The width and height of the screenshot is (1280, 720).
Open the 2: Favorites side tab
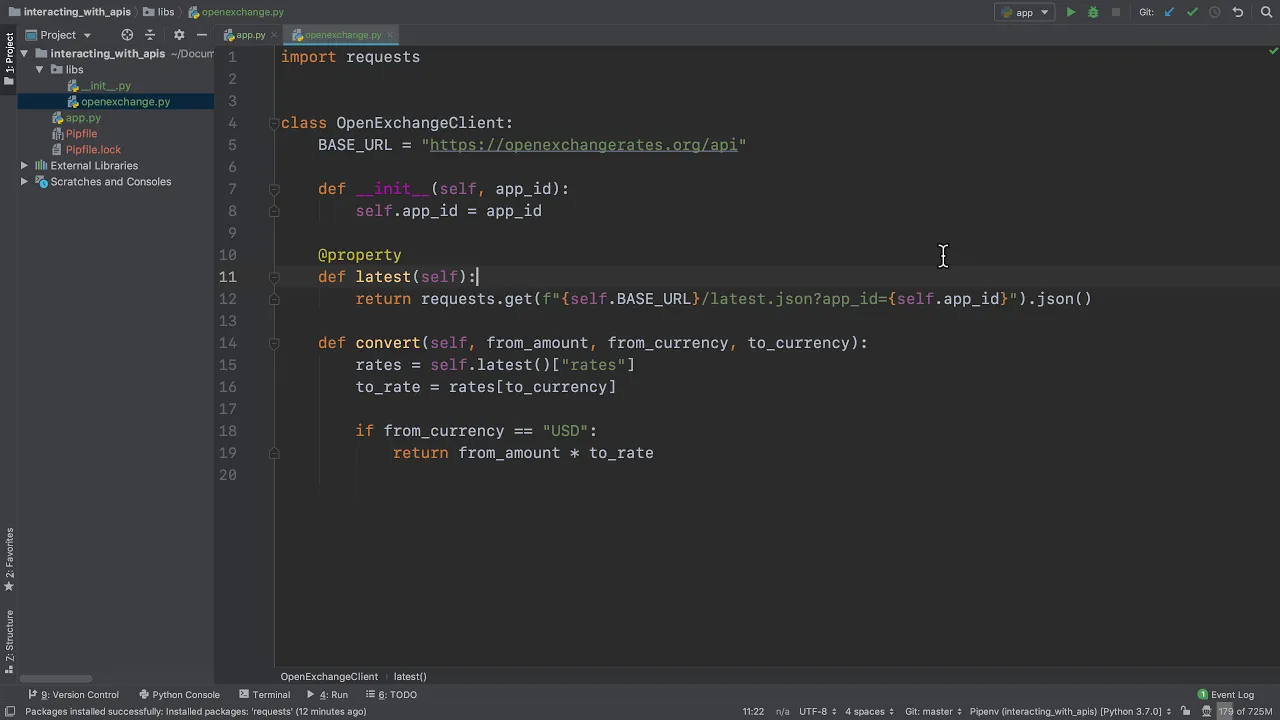tap(9, 560)
